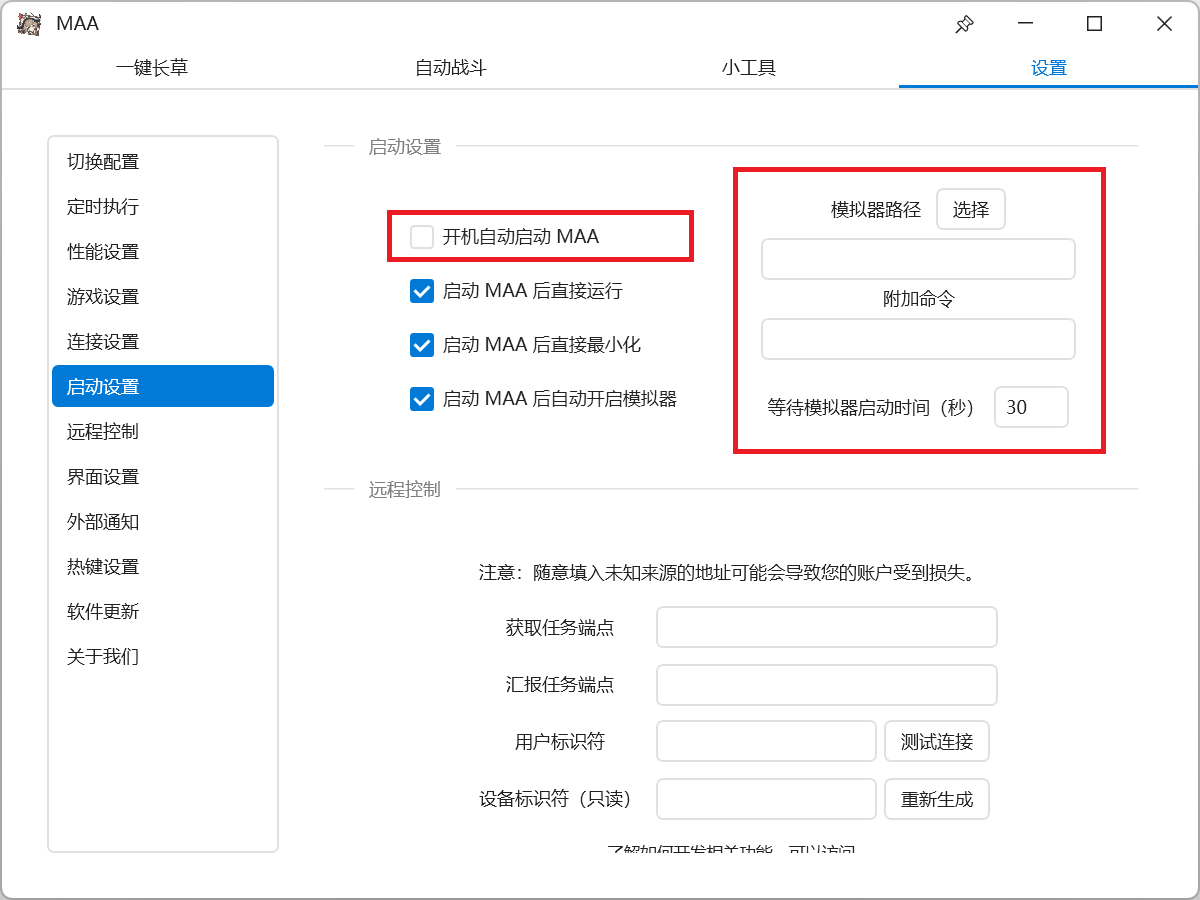The height and width of the screenshot is (900, 1200).
Task: Click the 获取任务端点 input field
Action: (826, 628)
